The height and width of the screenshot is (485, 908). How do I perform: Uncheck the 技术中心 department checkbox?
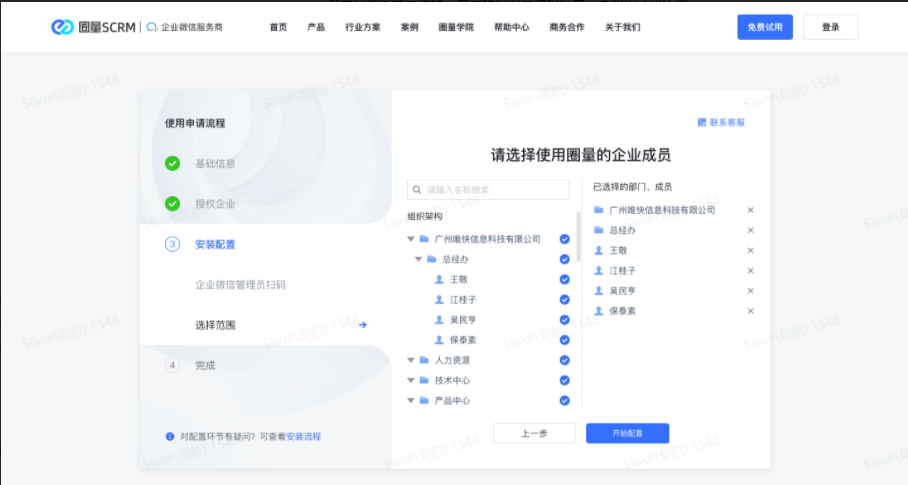pos(564,380)
